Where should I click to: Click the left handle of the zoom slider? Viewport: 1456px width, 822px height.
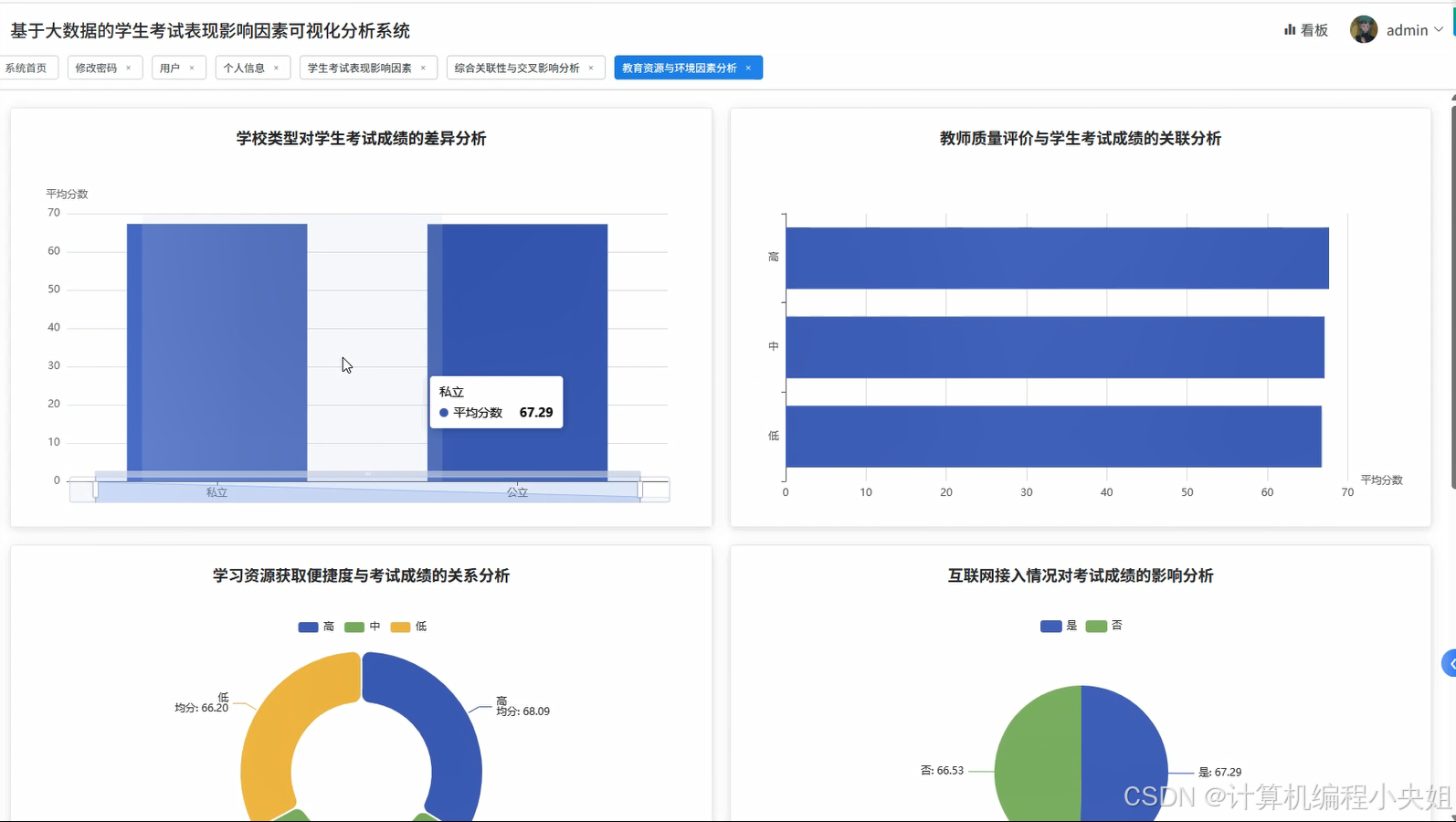tap(95, 490)
